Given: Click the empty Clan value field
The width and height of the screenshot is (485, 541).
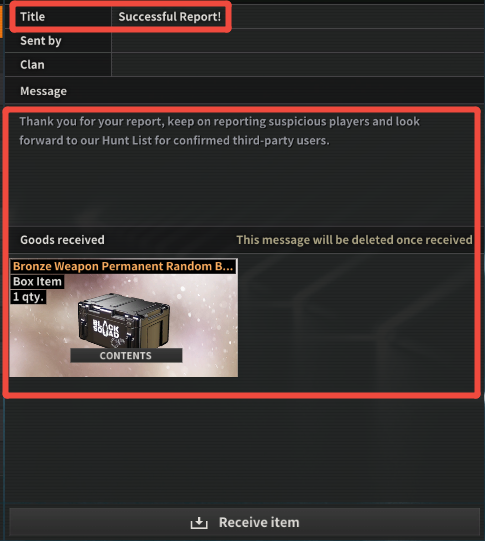Looking at the screenshot, I should point(298,65).
